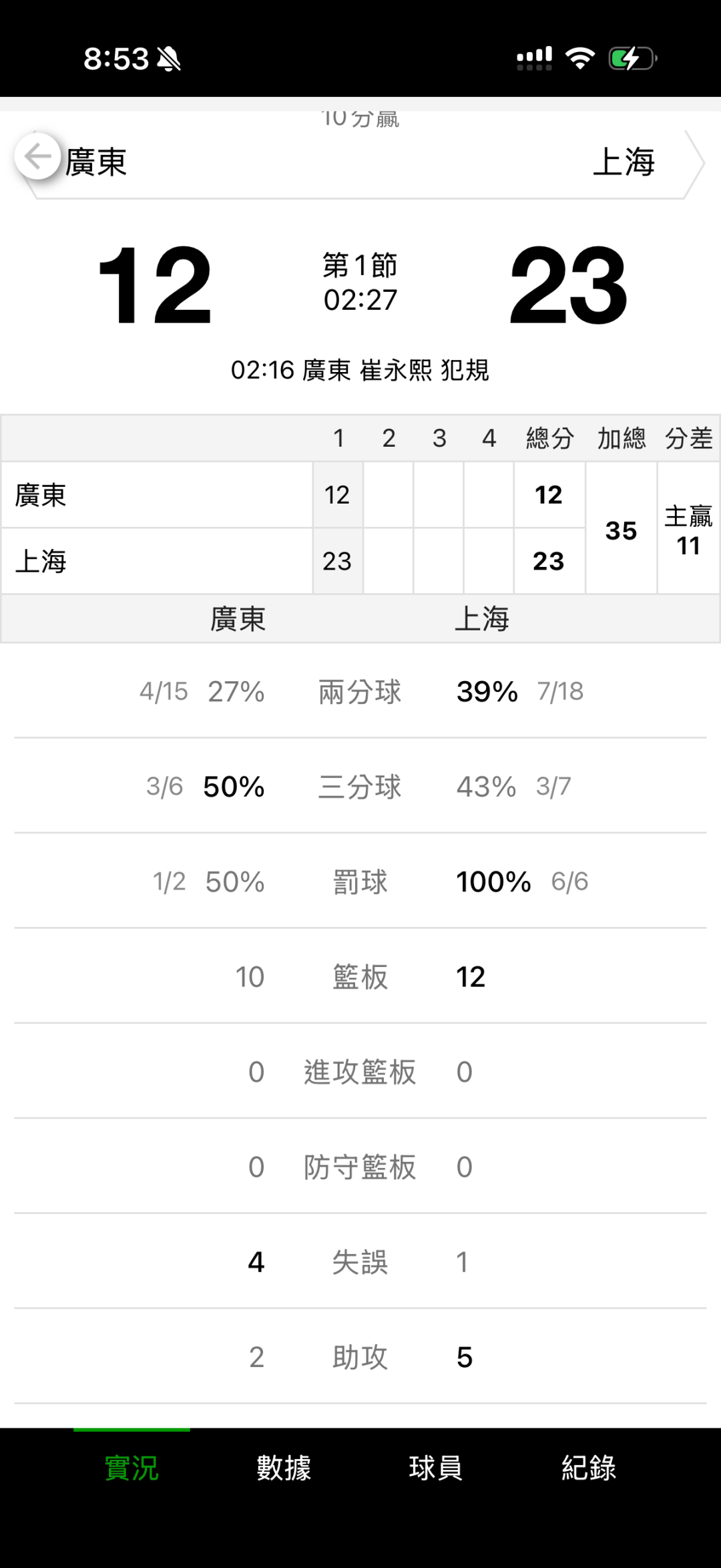
Task: Go to the 紀錄 tab
Action: point(588,1468)
